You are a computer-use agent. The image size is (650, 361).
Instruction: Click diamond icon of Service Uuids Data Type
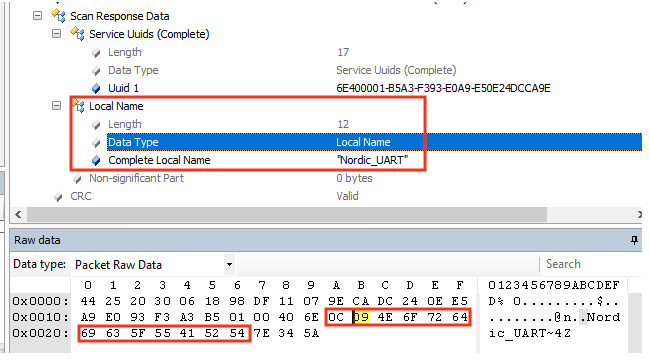96,70
